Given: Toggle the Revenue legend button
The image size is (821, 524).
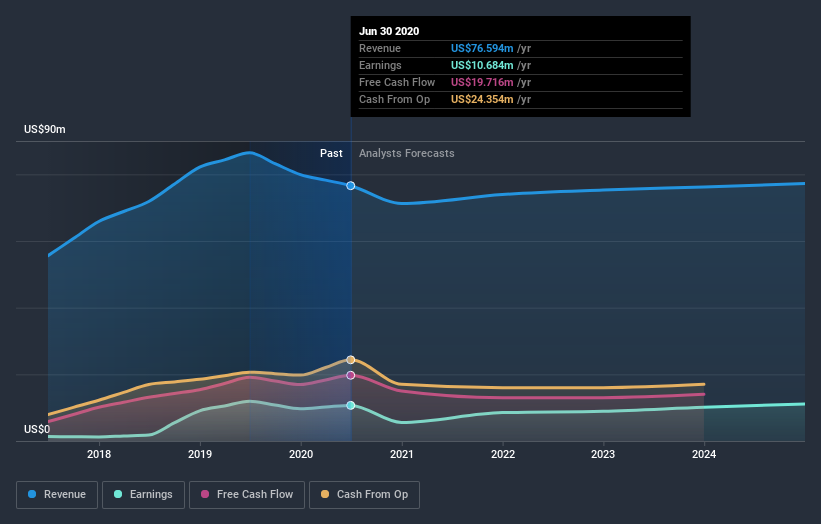Looking at the screenshot, I should [57, 495].
